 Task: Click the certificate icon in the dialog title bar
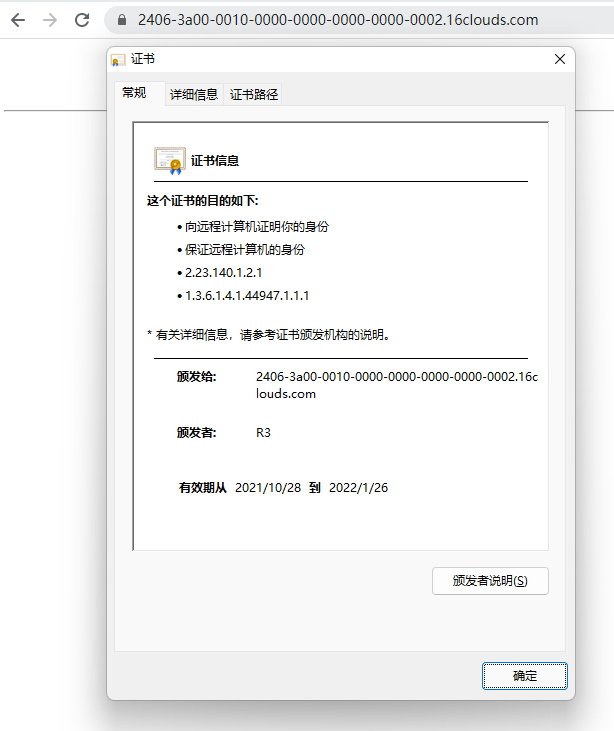118,59
